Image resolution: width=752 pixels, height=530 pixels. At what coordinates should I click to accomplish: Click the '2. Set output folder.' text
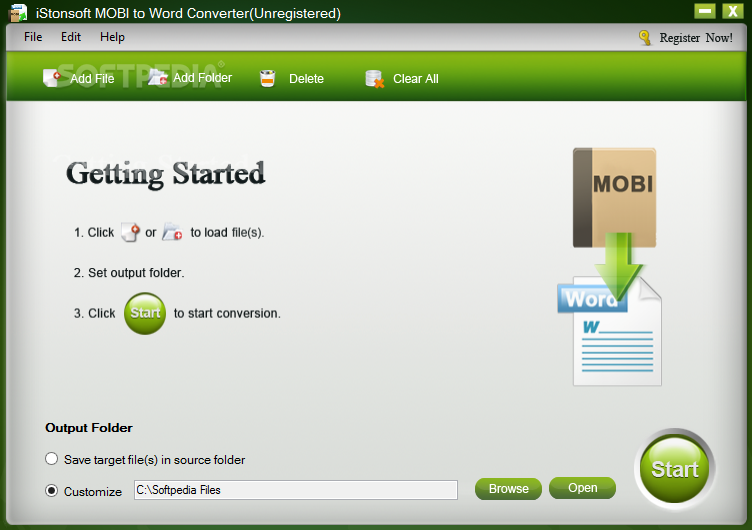point(129,273)
